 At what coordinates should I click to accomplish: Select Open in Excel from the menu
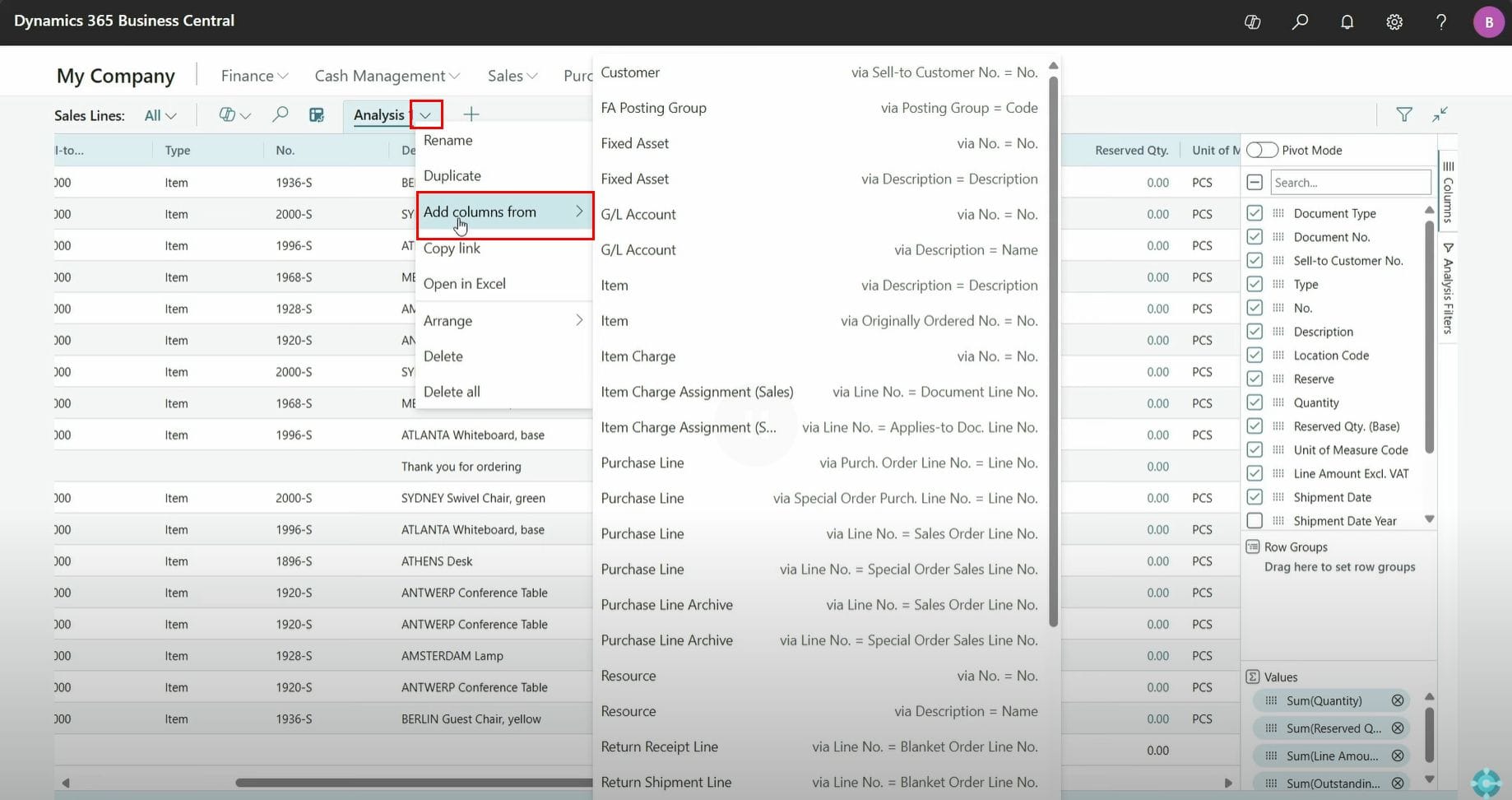tap(464, 283)
